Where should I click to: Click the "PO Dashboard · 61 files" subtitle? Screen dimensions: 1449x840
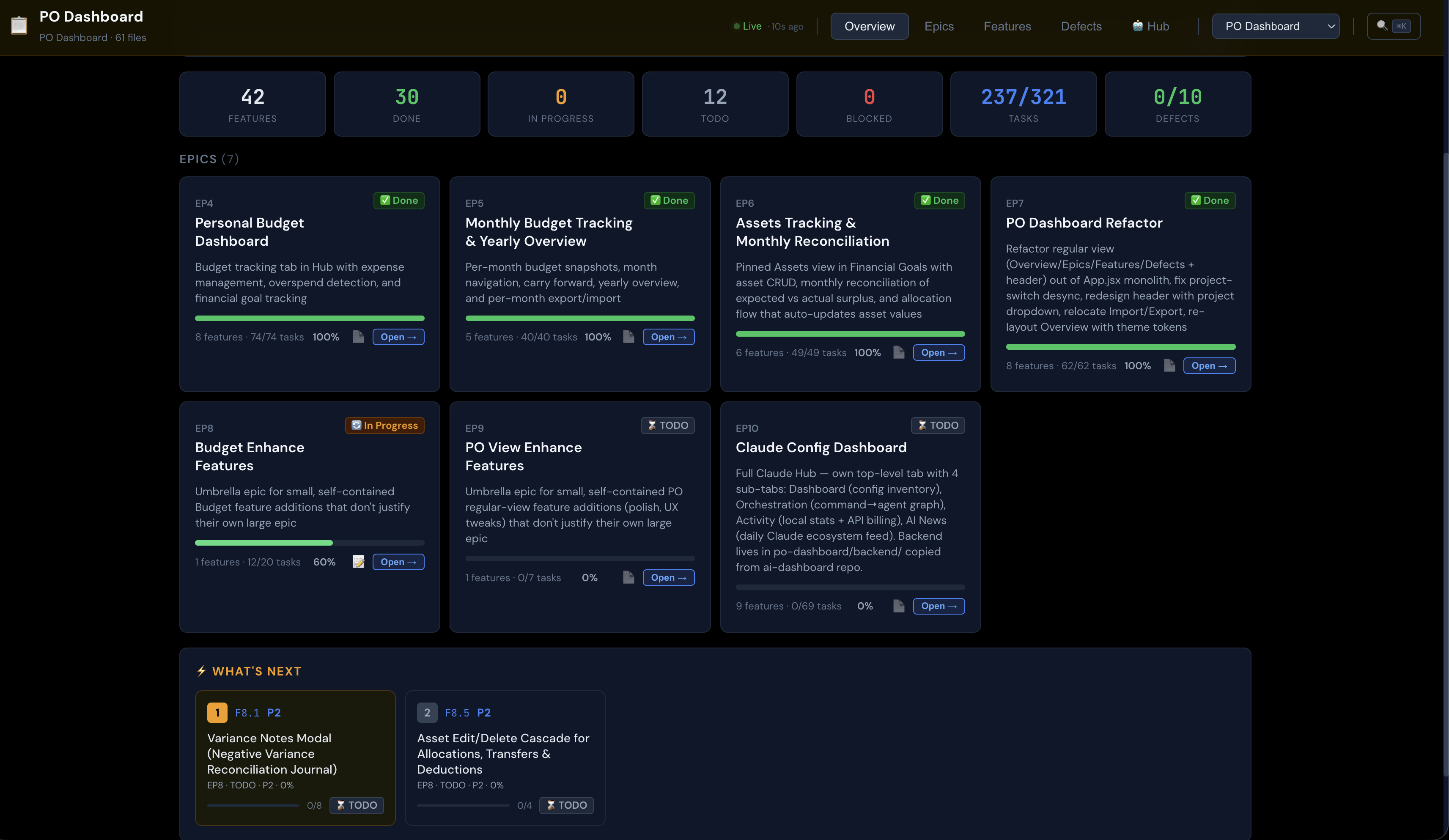pyautogui.click(x=93, y=37)
